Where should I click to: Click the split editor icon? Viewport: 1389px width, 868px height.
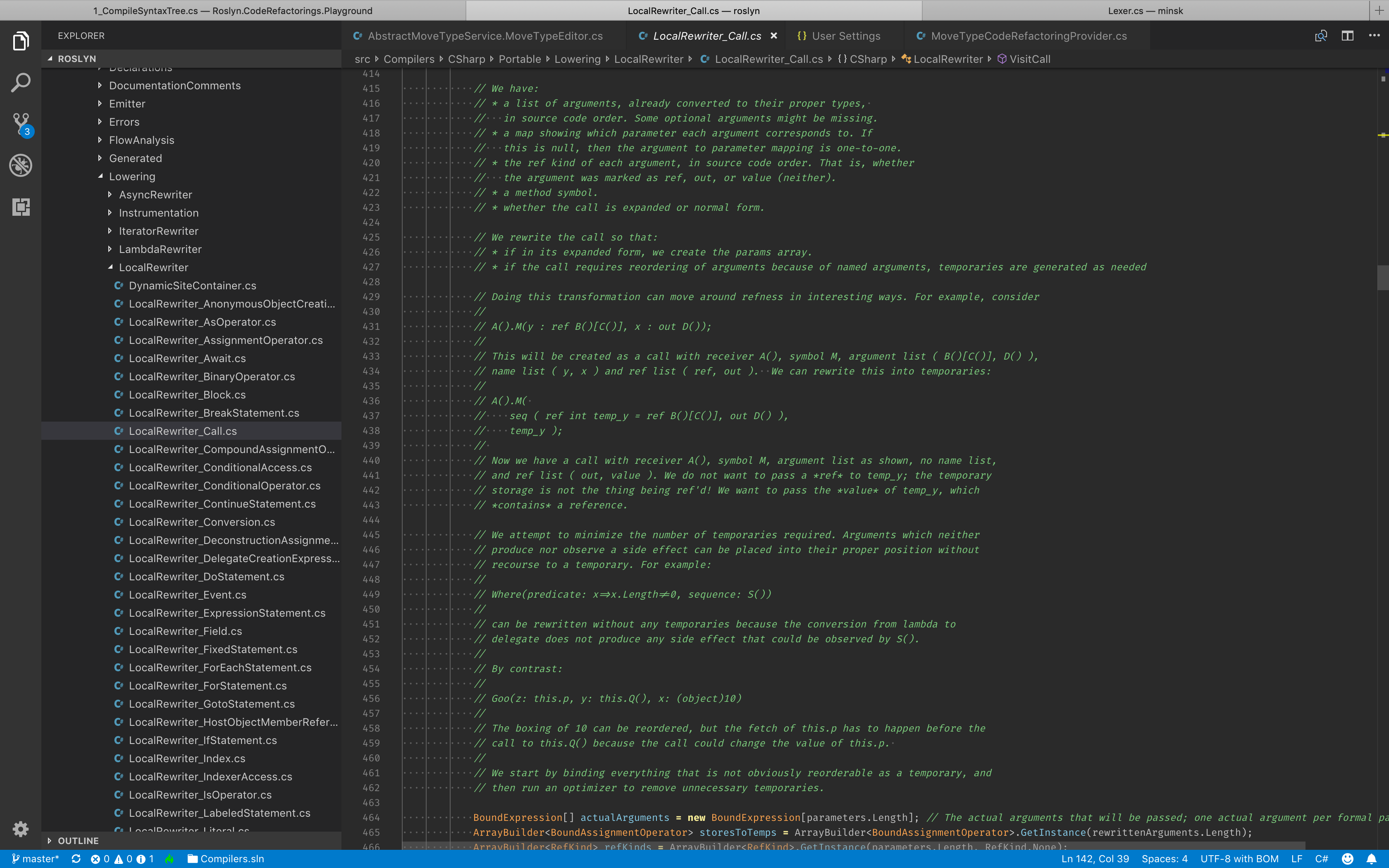click(x=1347, y=36)
